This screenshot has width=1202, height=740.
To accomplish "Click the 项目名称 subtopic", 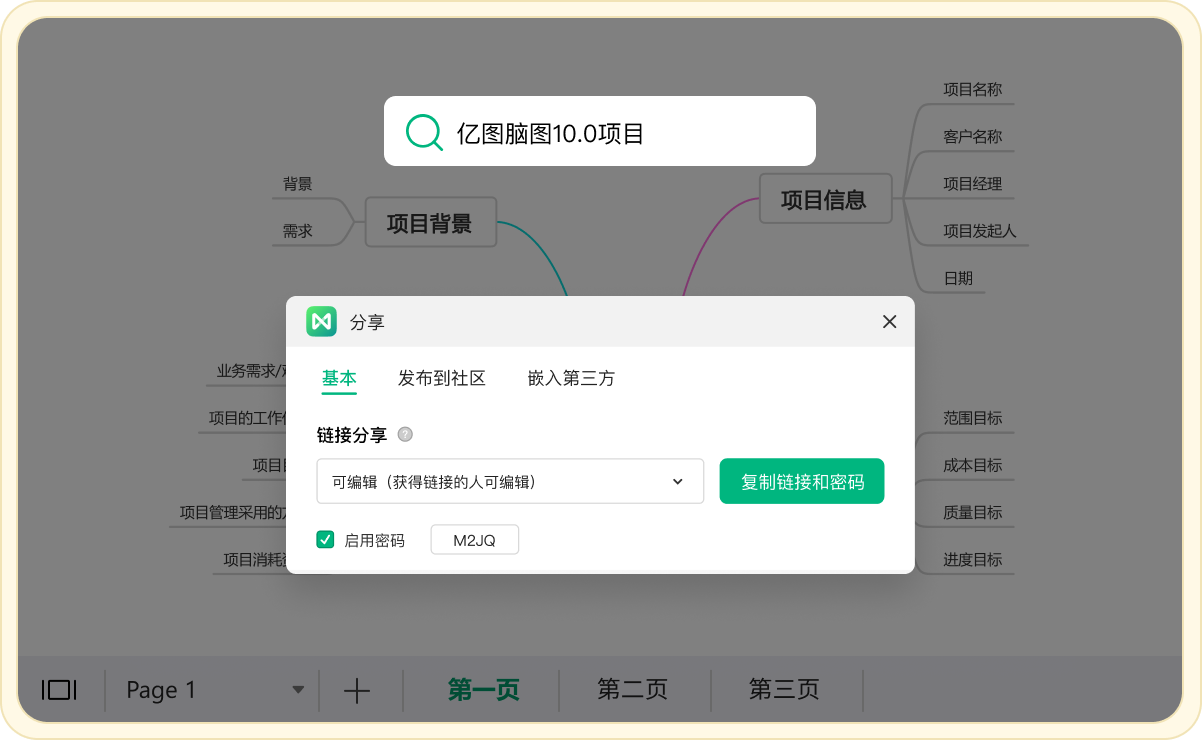I will 972,89.
